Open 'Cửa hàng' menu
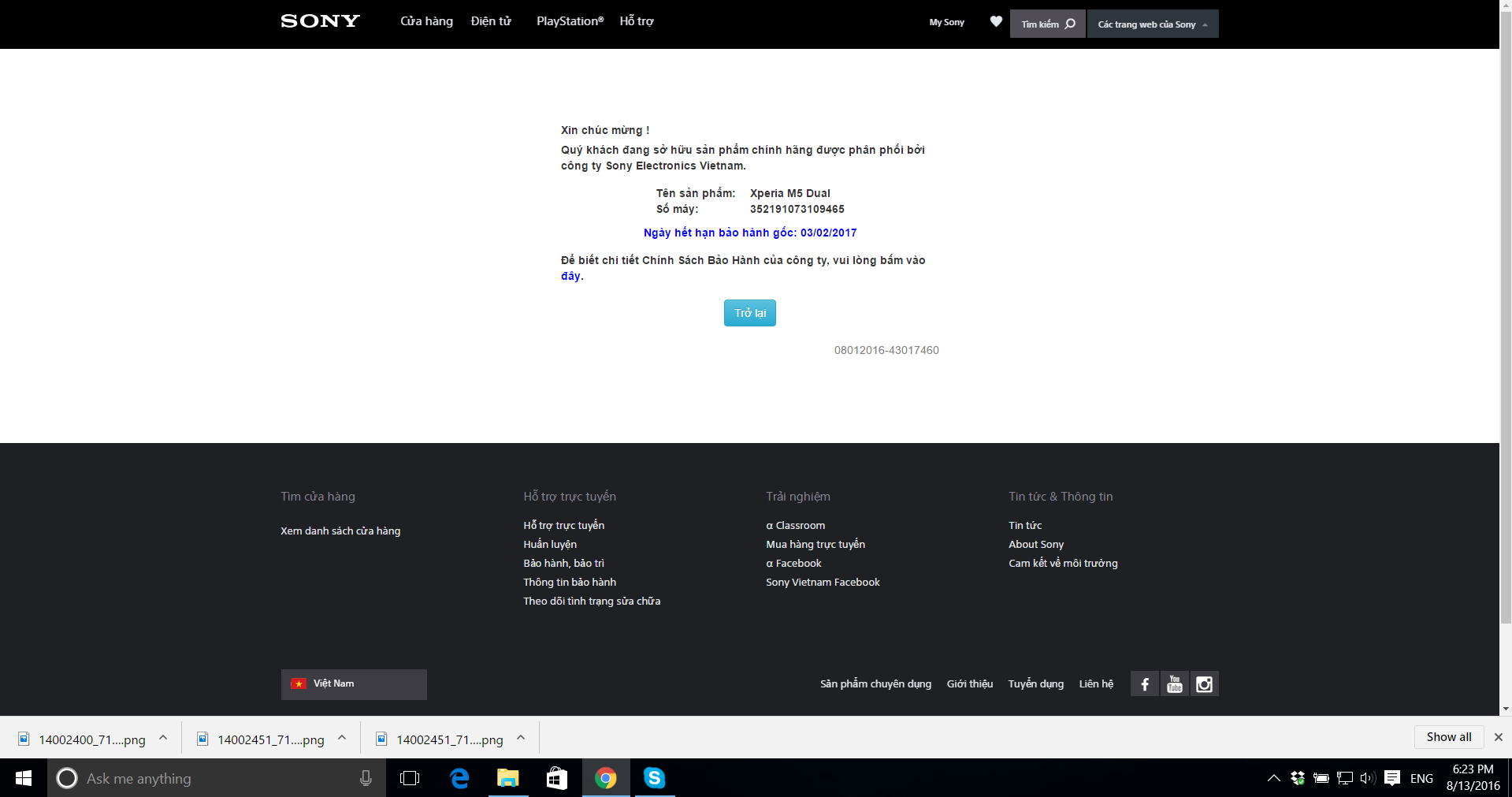This screenshot has height=797, width=1512. 426,21
